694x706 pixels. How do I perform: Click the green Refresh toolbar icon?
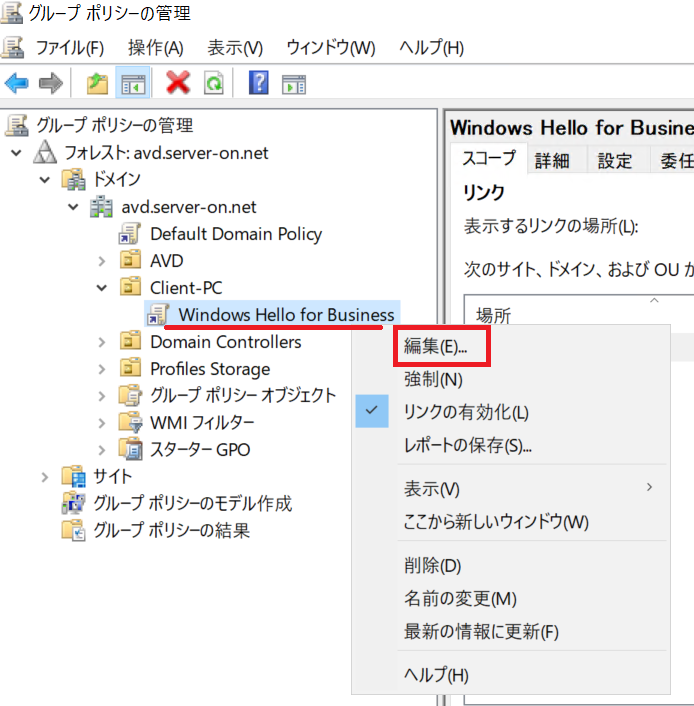click(213, 83)
